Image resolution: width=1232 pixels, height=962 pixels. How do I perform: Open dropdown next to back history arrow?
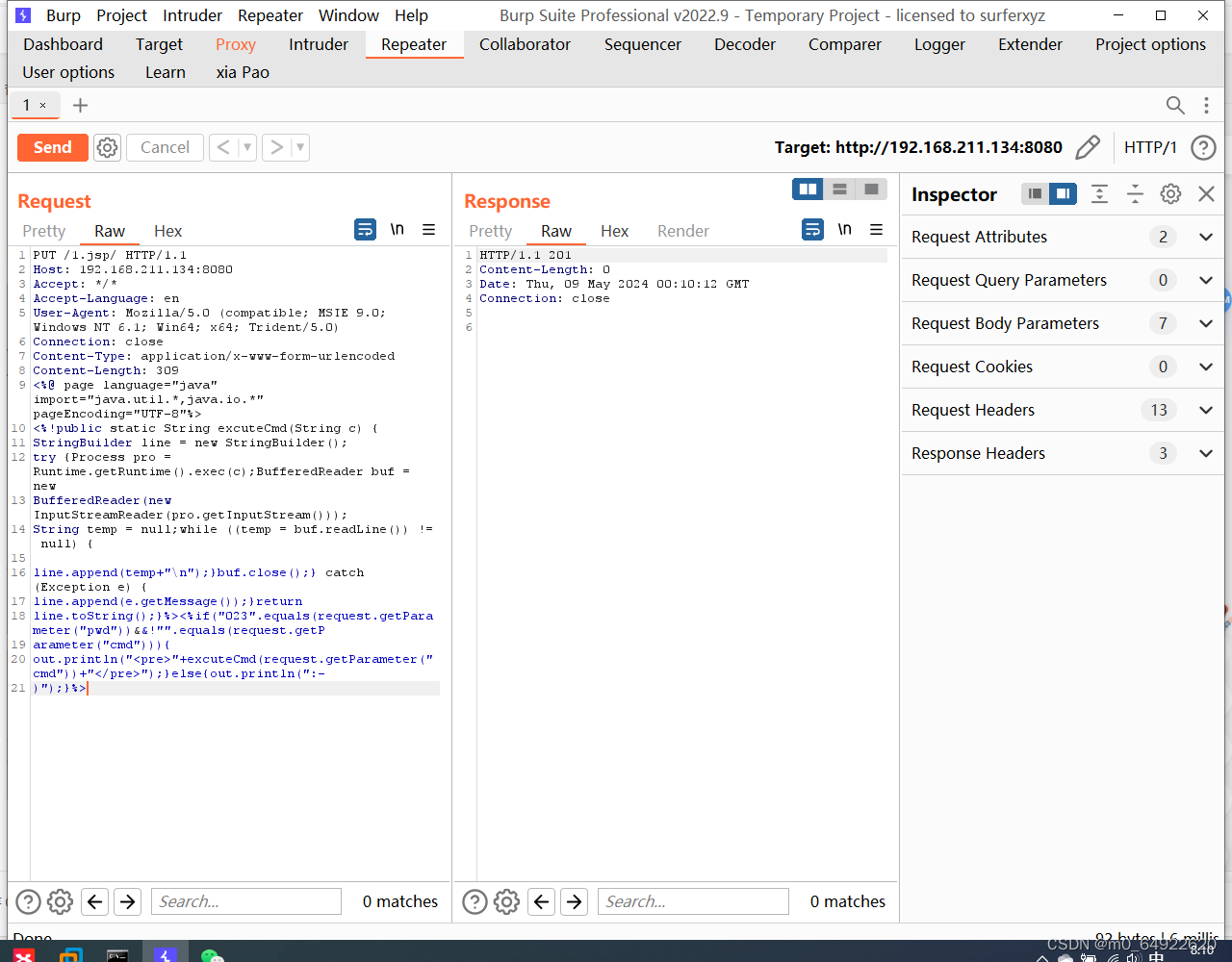tap(246, 147)
